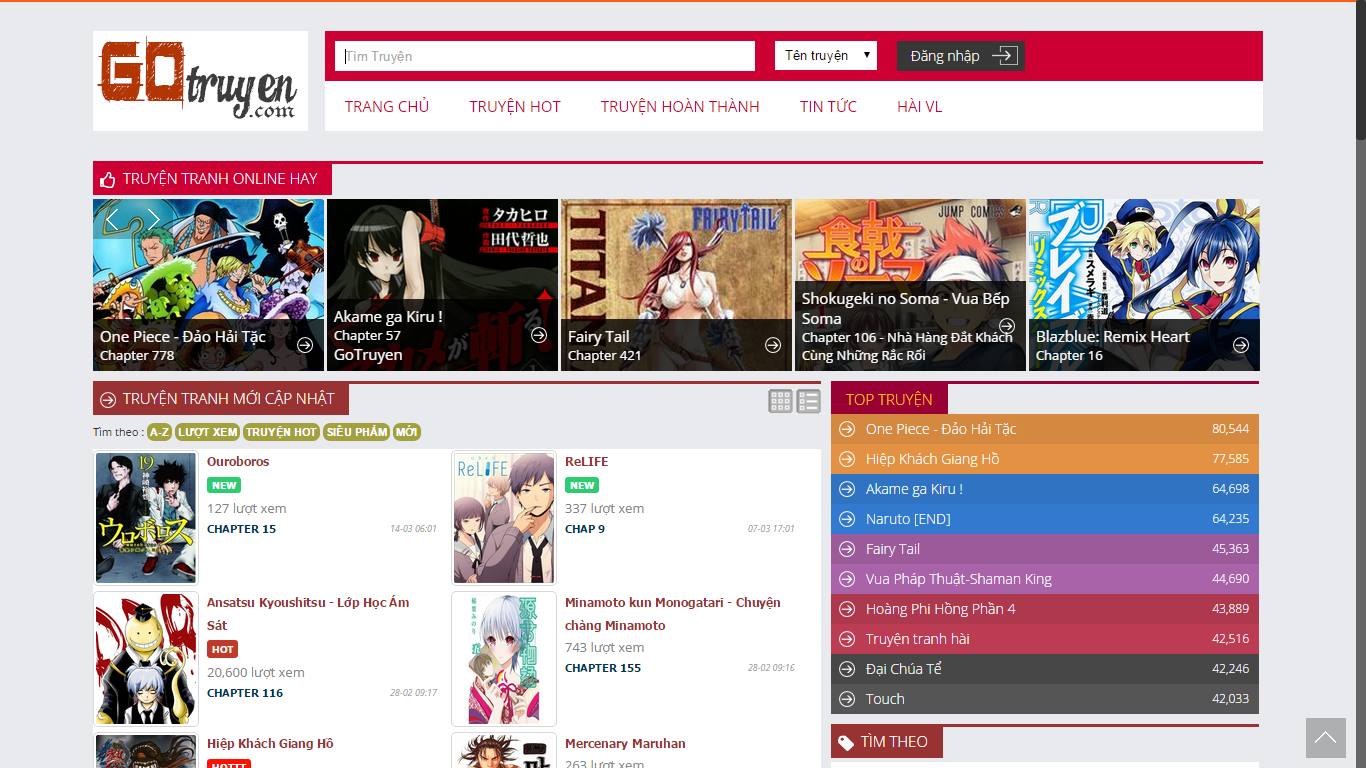Click the arrow icon on Akame ga Kiru banner

tap(539, 335)
